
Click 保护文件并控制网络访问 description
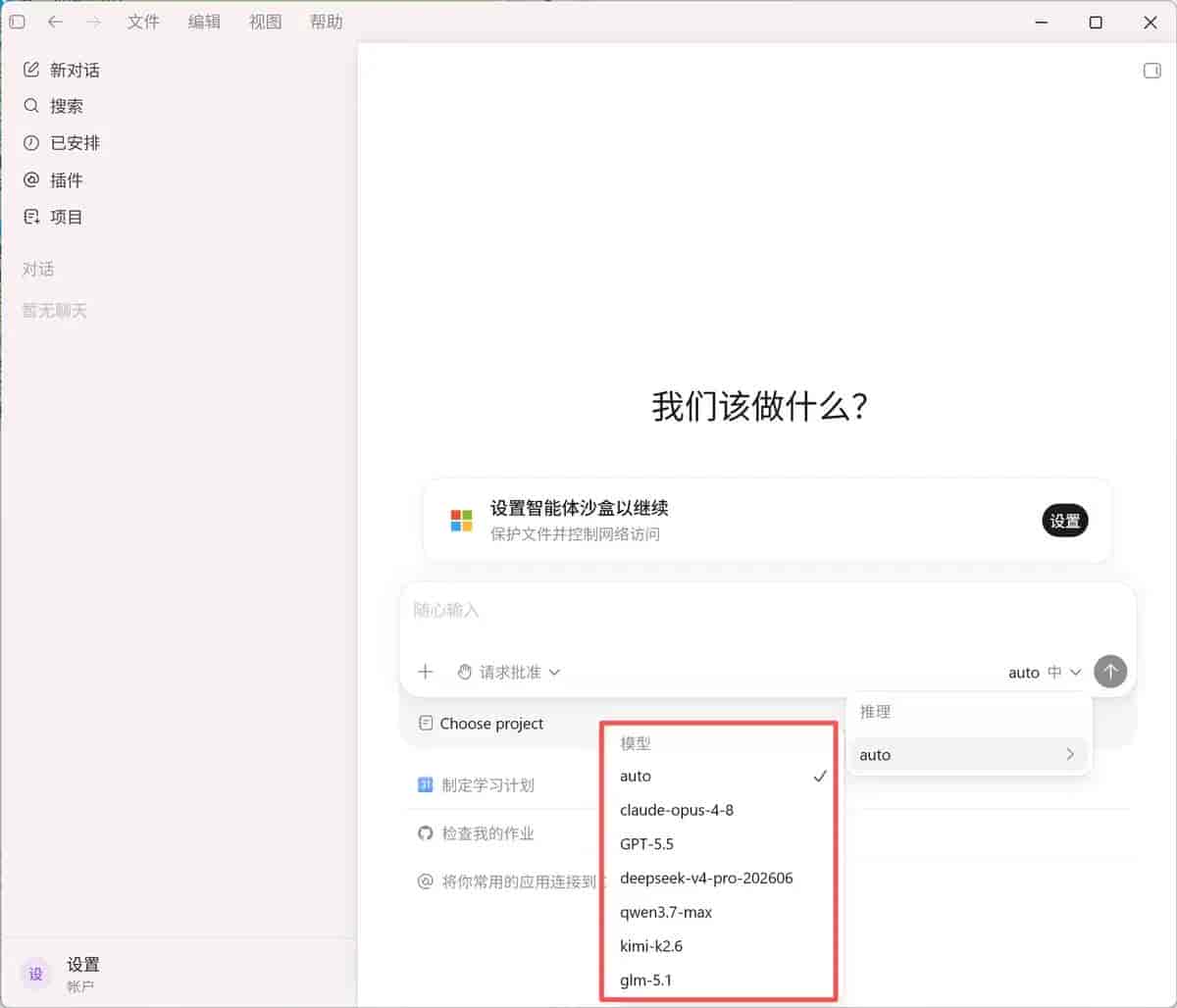coord(575,534)
